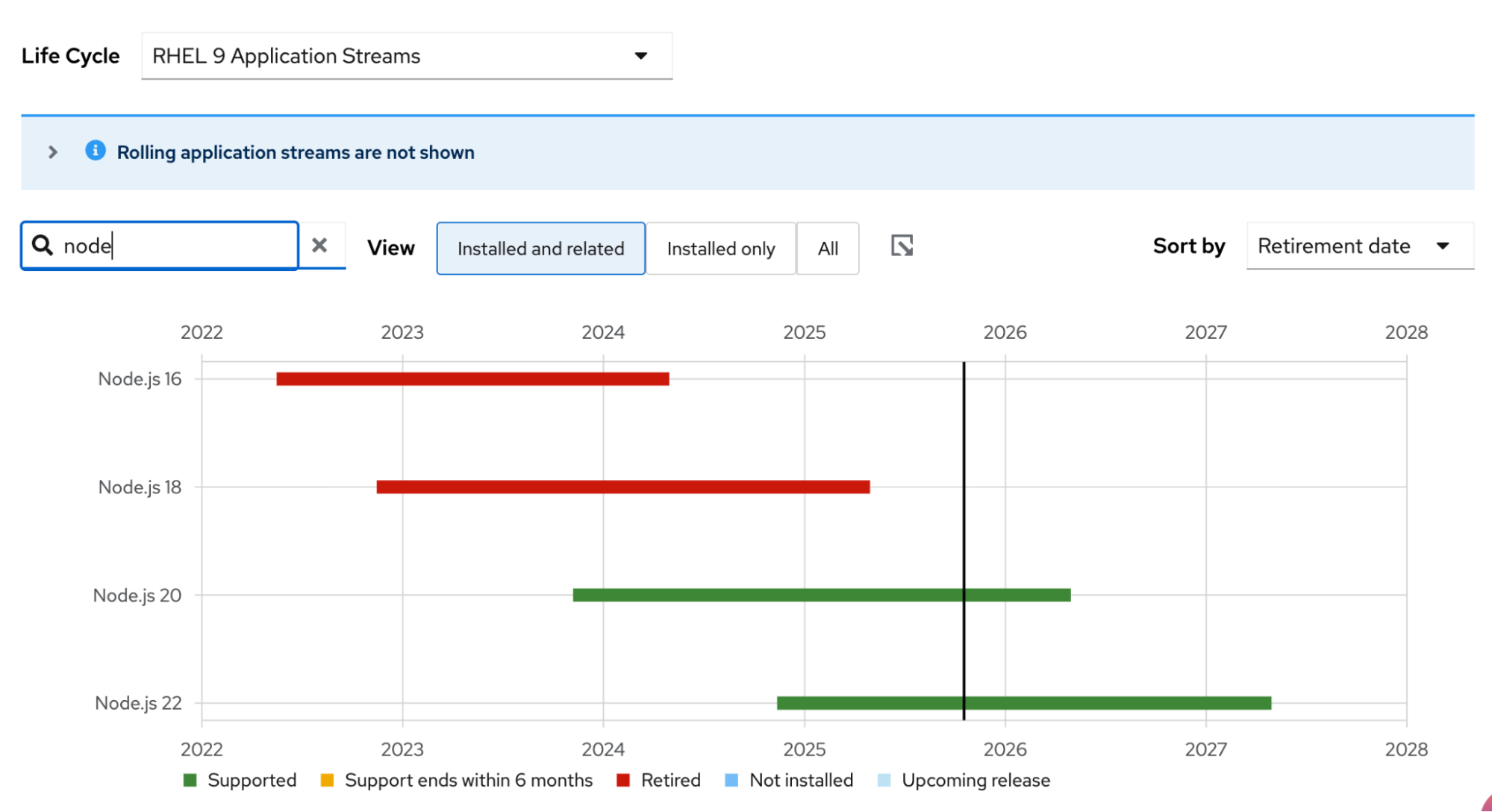Select the Installed and related view
The image size is (1492, 812).
click(540, 249)
